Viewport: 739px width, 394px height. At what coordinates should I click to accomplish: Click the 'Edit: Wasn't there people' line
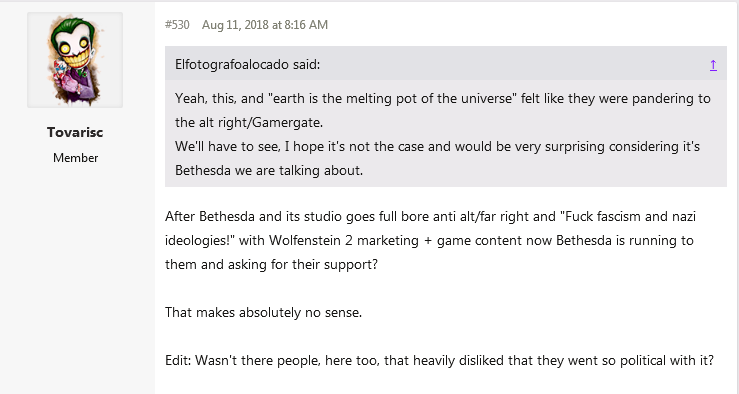coord(440,361)
